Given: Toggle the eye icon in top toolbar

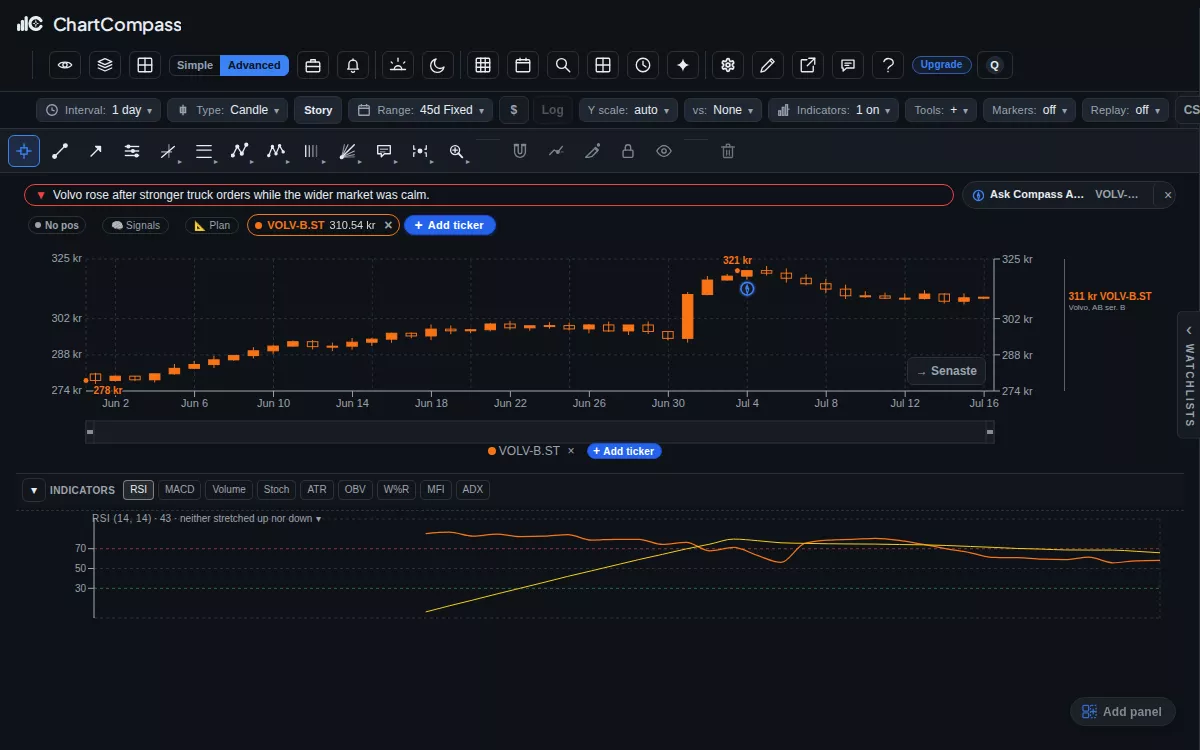Looking at the screenshot, I should pyautogui.click(x=65, y=65).
